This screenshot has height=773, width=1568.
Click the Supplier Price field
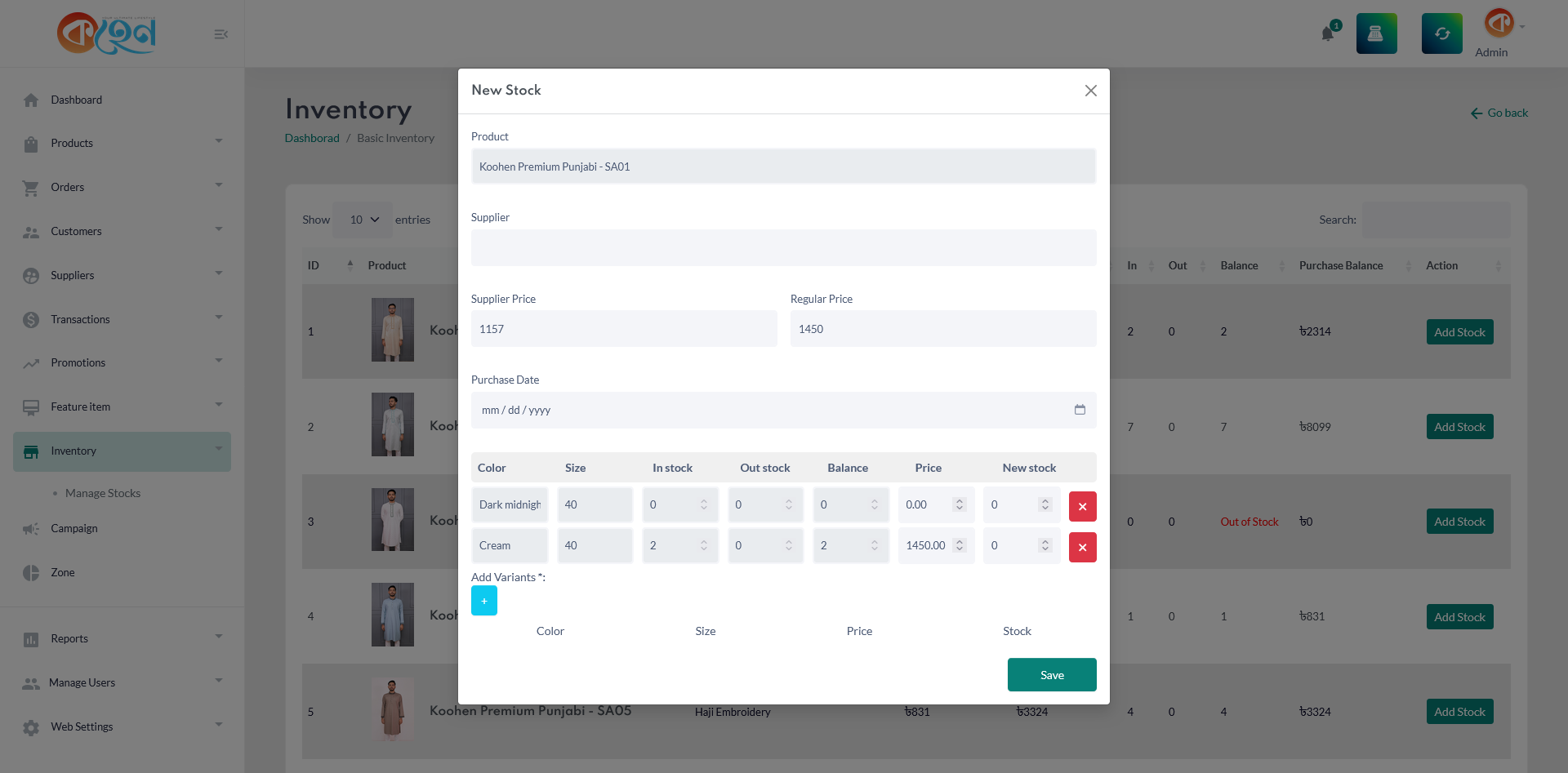click(x=623, y=329)
